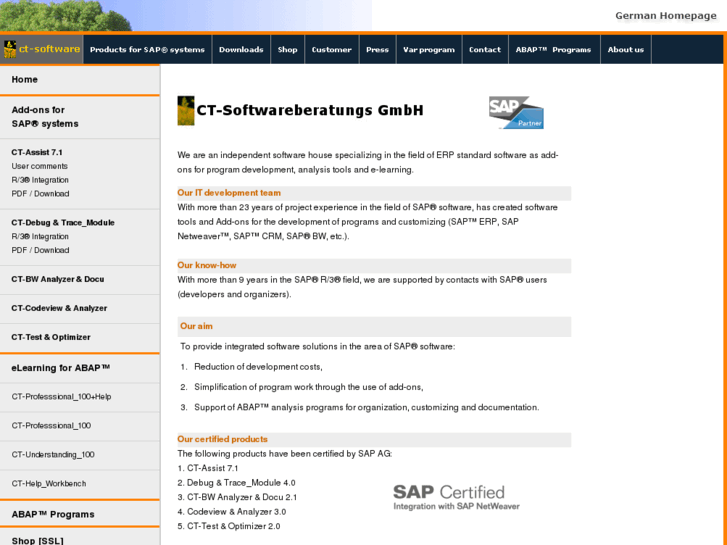The height and width of the screenshot is (545, 727).
Task: Open the CT-Professsional_100 sidebar link
Action: point(51,426)
